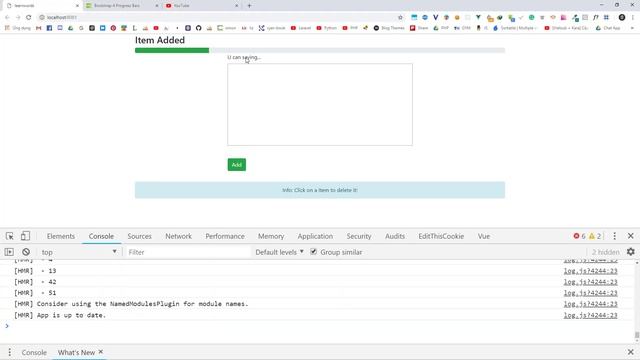This screenshot has height=360, width=640.
Task: Click the info alert about deleting items
Action: (x=320, y=190)
